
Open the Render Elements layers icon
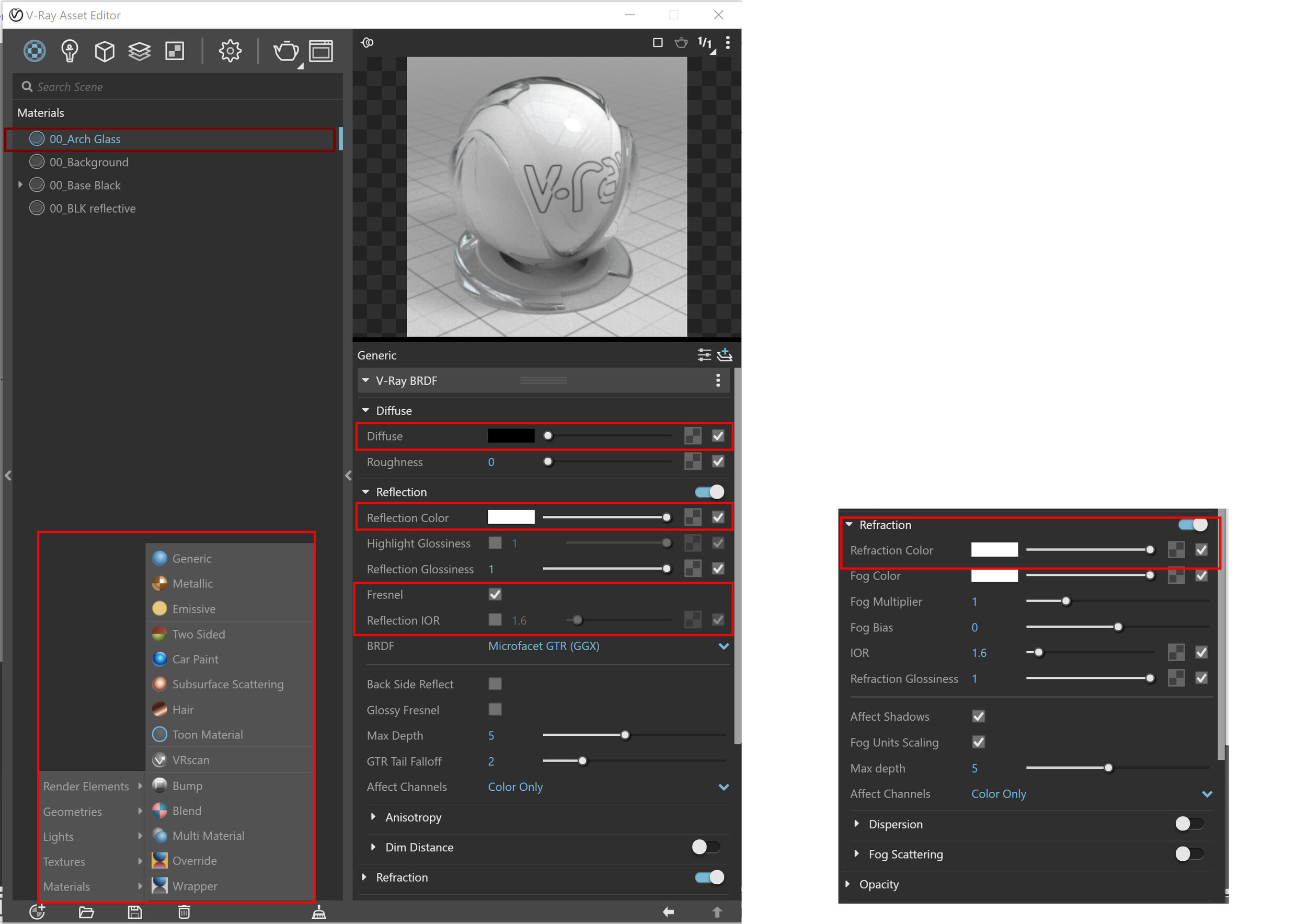(x=140, y=51)
